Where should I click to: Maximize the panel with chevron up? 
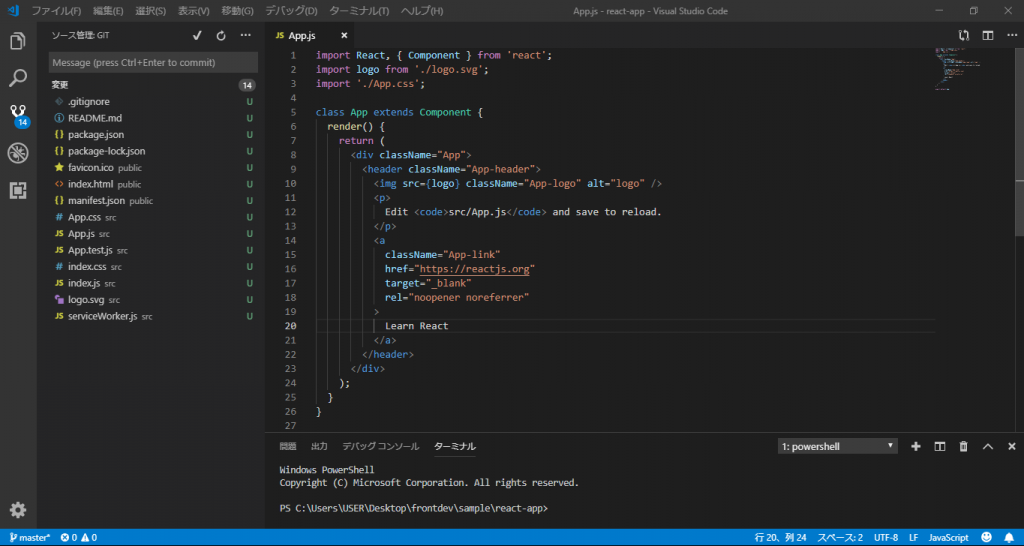click(x=987, y=447)
